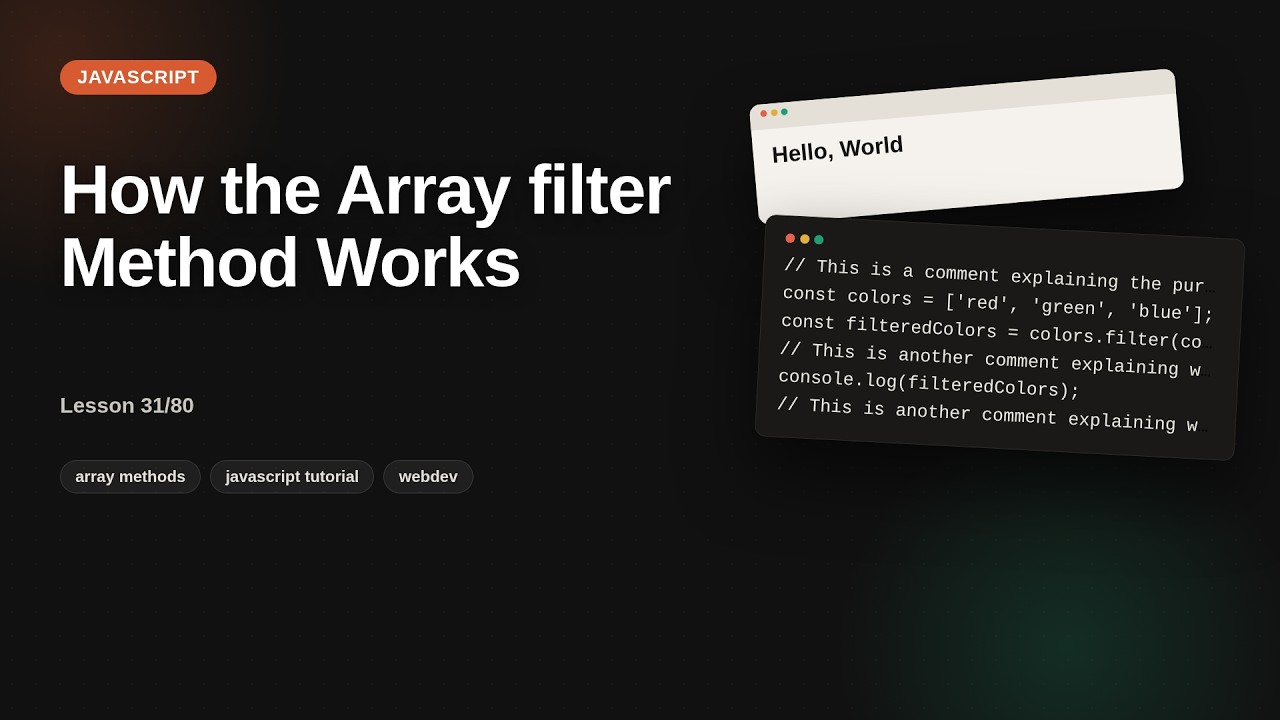This screenshot has width=1280, height=720.
Task: Click the 'Method Works' heading line
Action: [x=290, y=262]
